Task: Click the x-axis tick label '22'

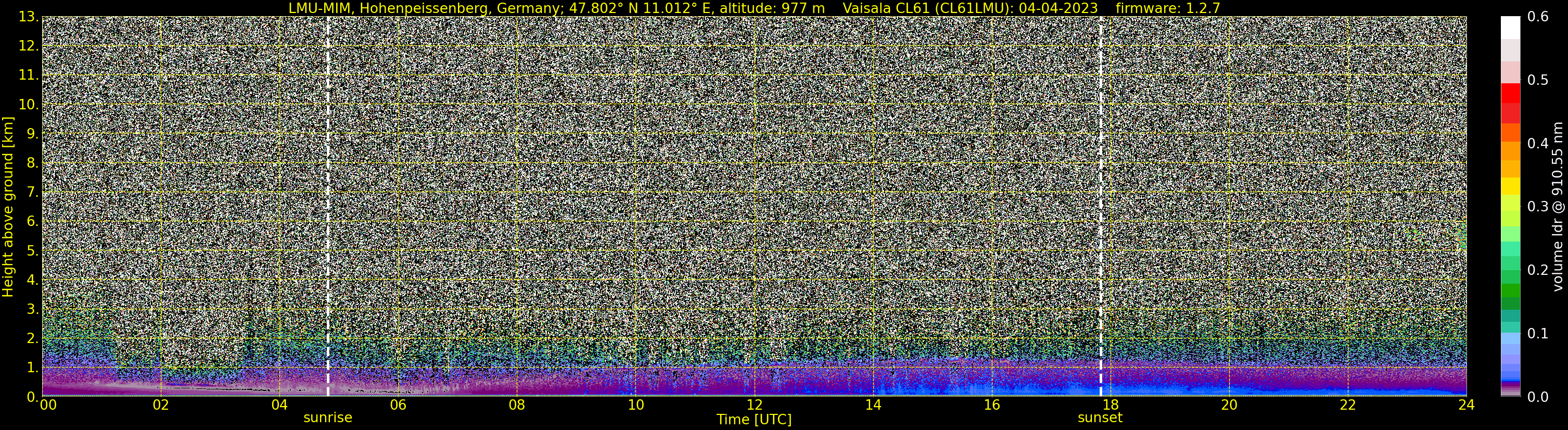Action: (1348, 405)
